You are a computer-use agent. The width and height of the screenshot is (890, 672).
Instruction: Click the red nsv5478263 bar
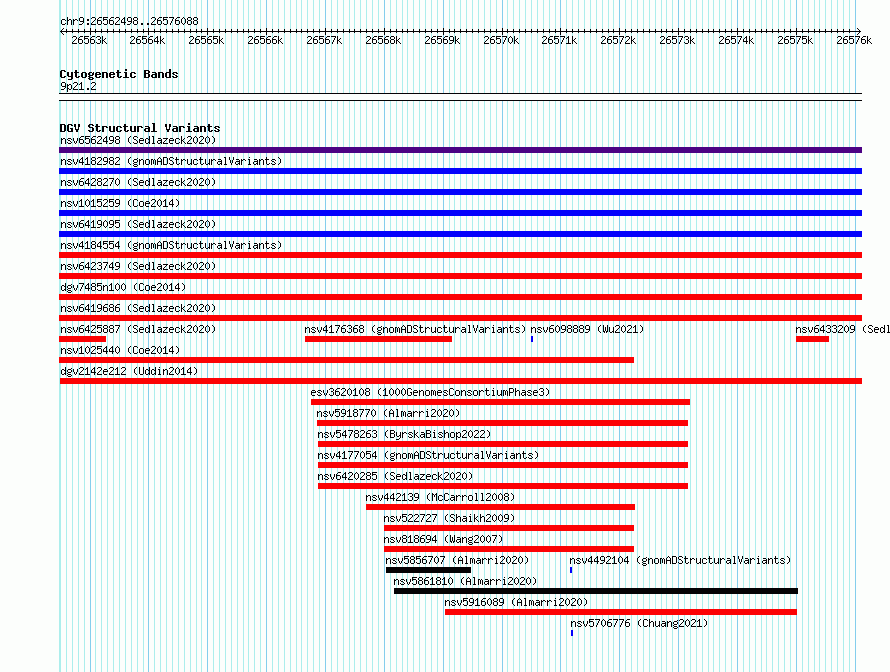click(503, 444)
